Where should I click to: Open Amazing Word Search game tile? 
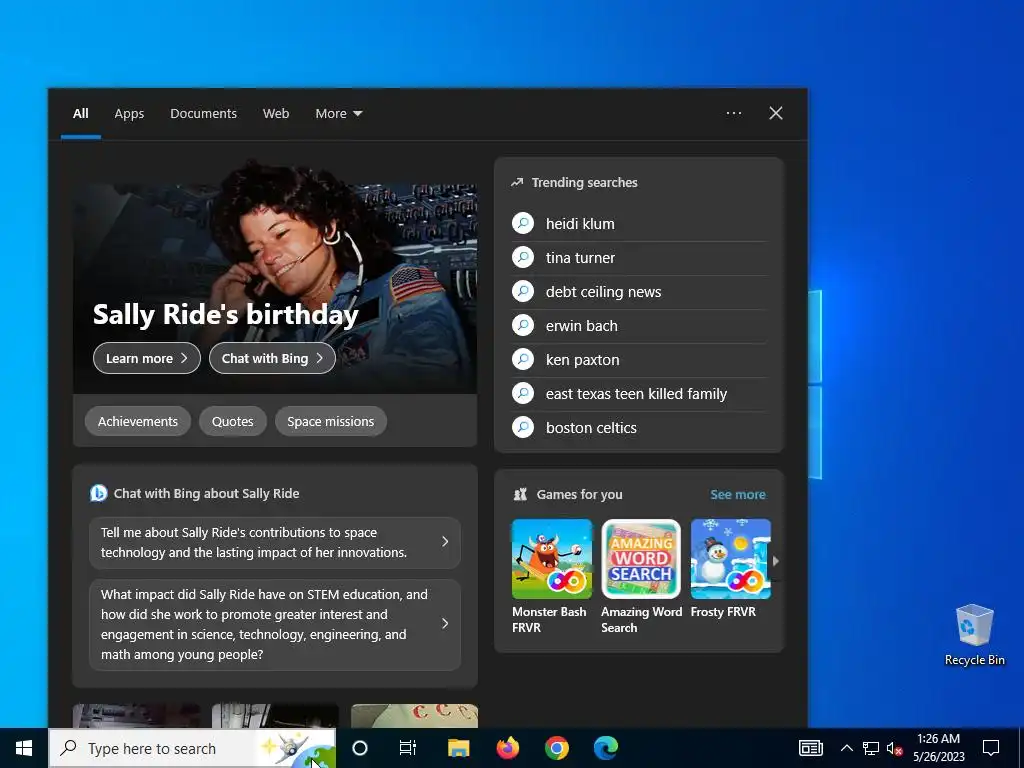641,577
